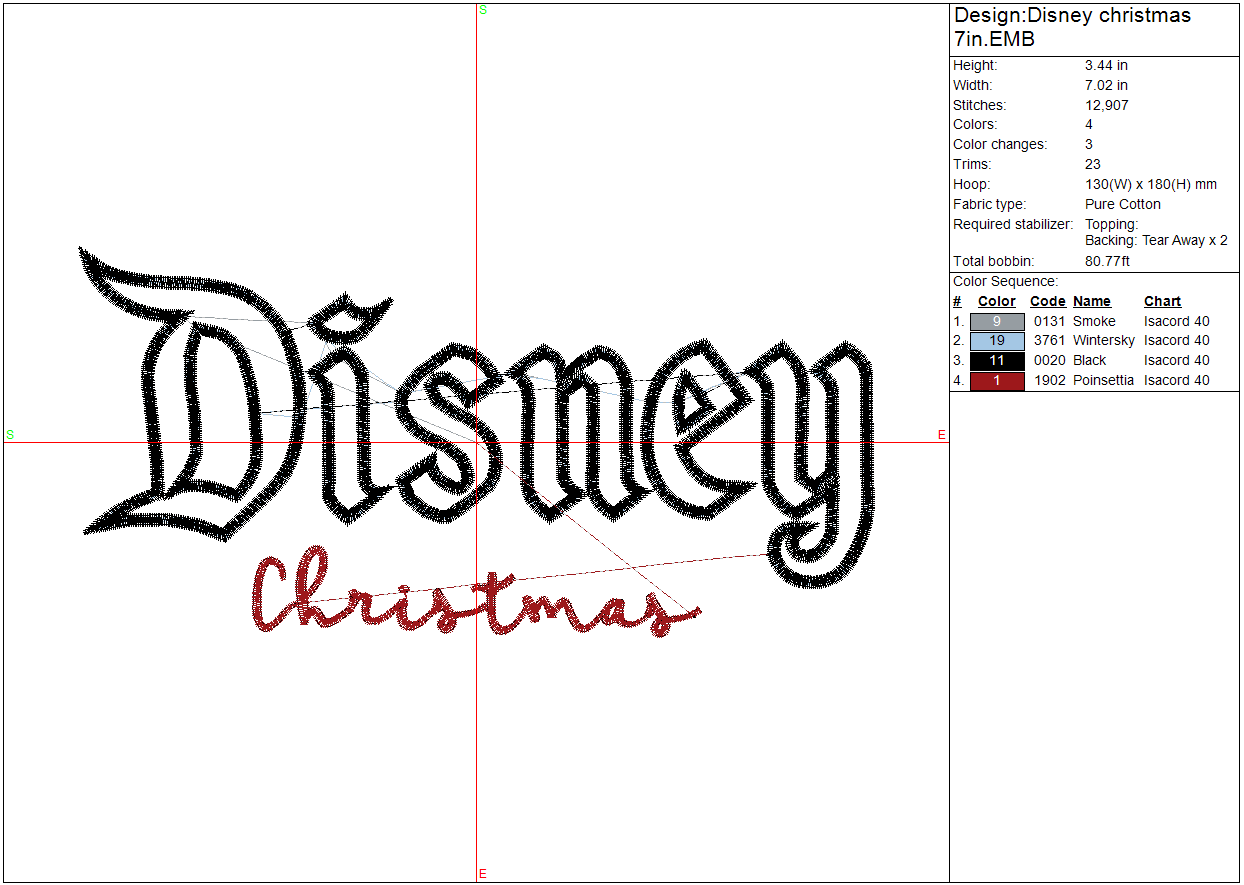1244x885 pixels.
Task: Click the underlined Color column header
Action: pos(996,302)
